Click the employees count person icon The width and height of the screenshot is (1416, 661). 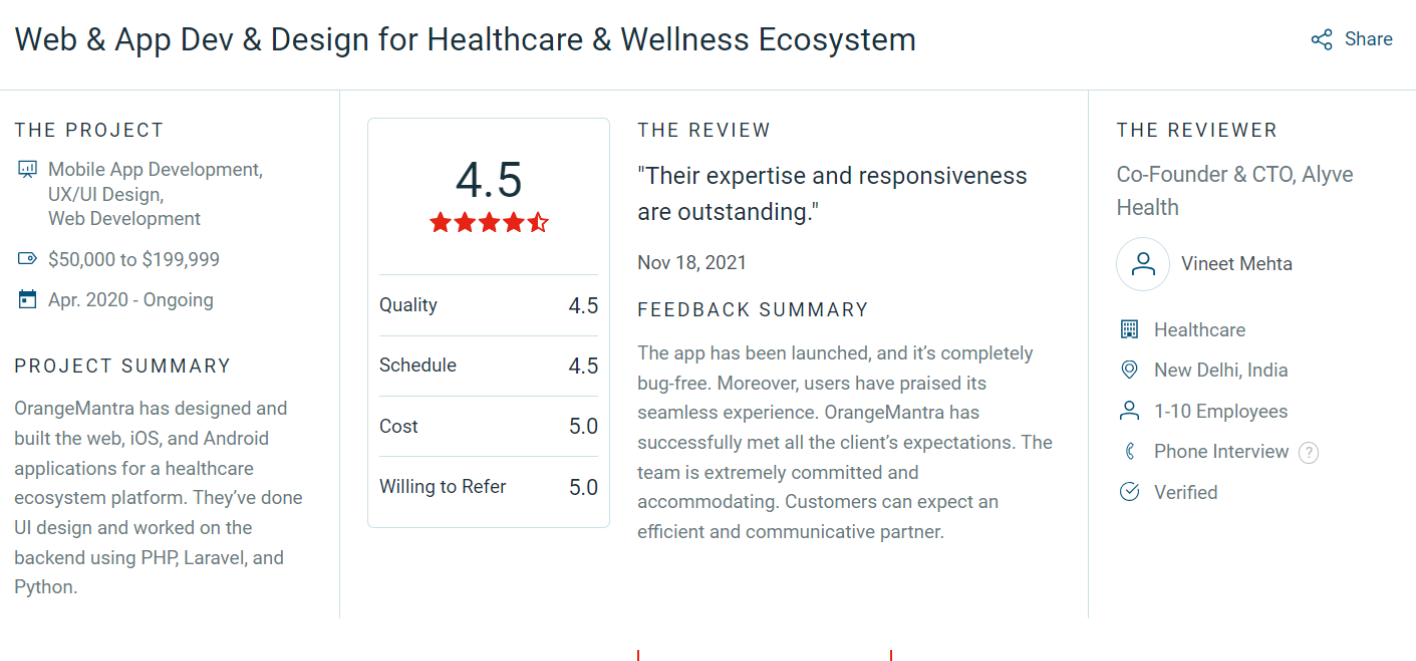pos(1130,411)
